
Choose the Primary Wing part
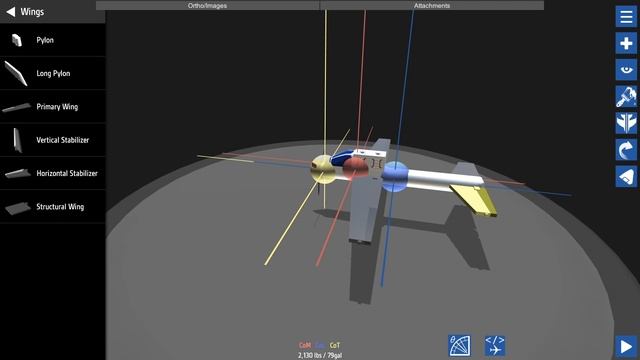[x=53, y=107]
